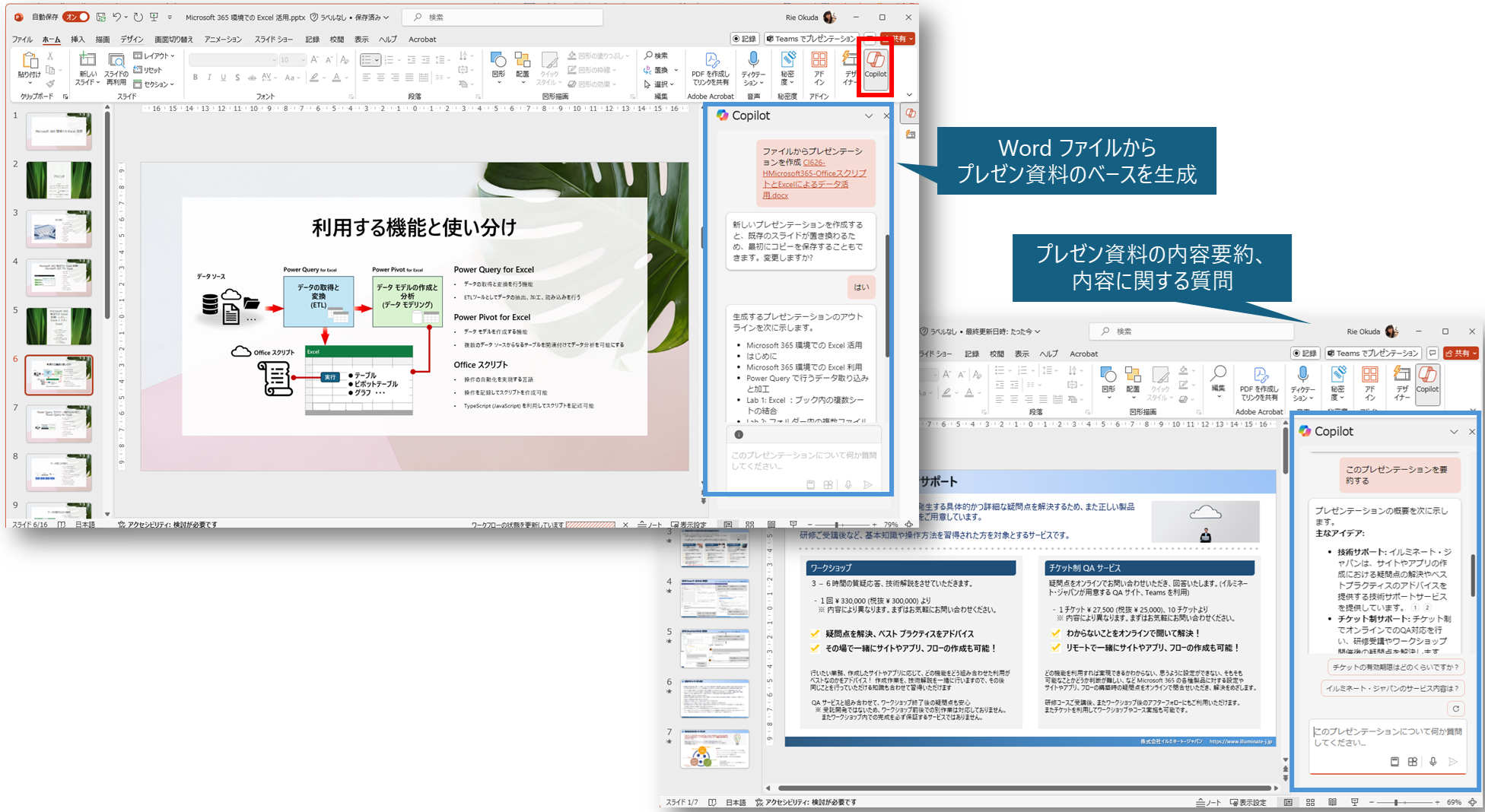Click the Underline button in front window

[x=223, y=77]
